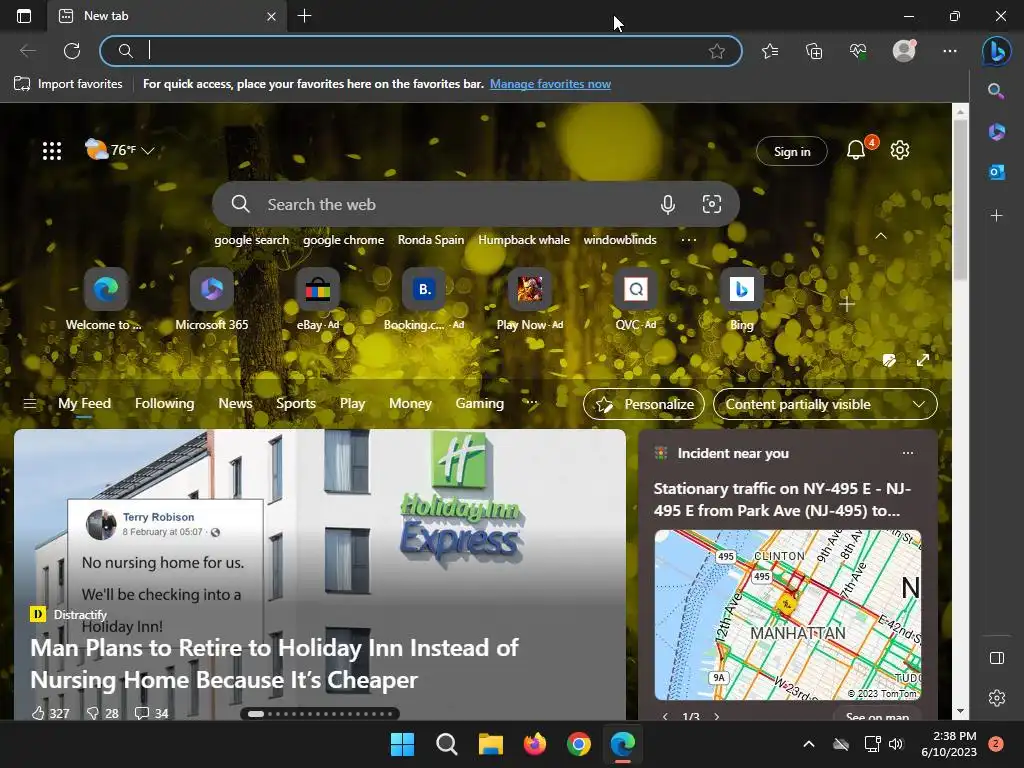Open Microsoft 365 in the sidebar
Screen dimensions: 1024x768
[x=997, y=132]
